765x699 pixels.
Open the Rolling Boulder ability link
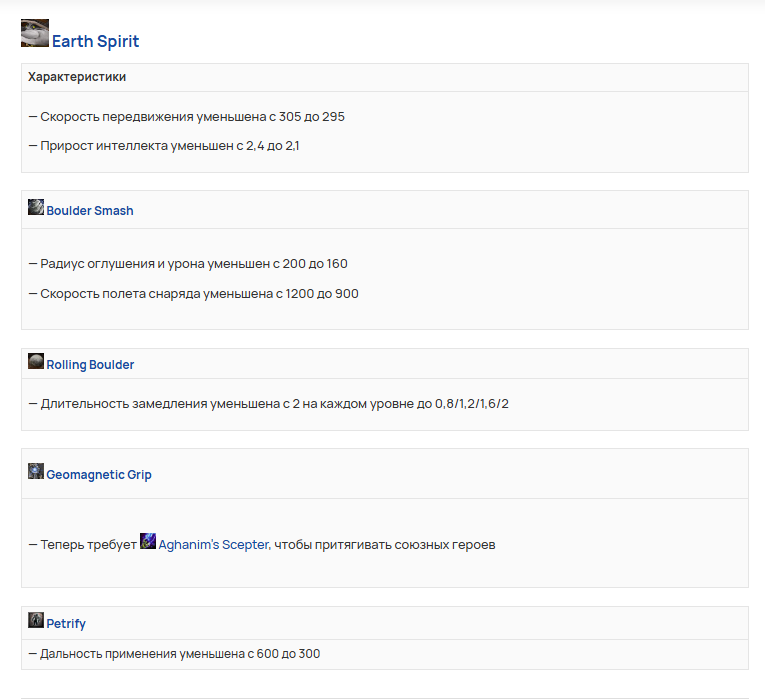pyautogui.click(x=90, y=365)
